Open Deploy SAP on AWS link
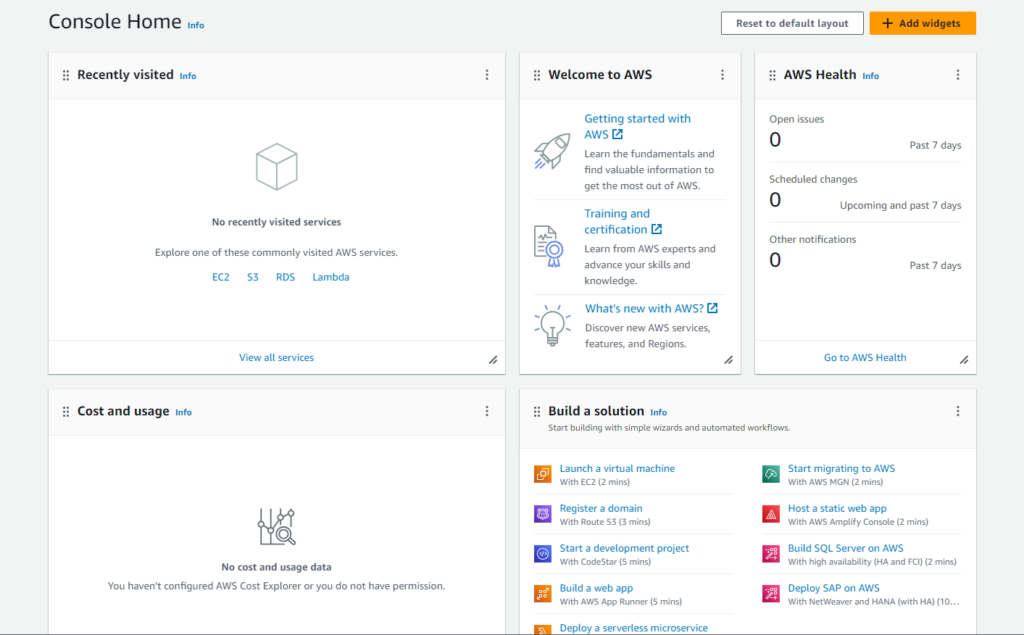 click(833, 588)
